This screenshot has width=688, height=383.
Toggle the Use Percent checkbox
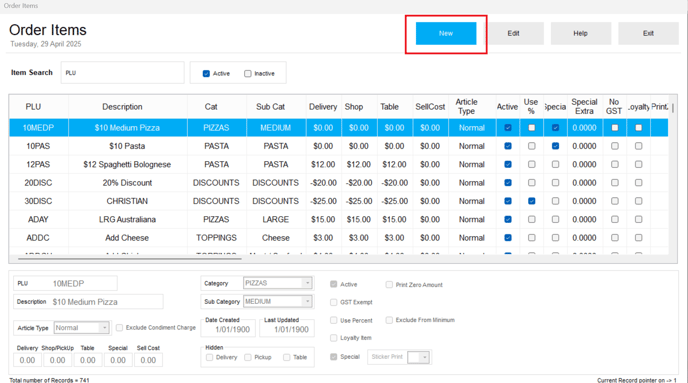333,320
